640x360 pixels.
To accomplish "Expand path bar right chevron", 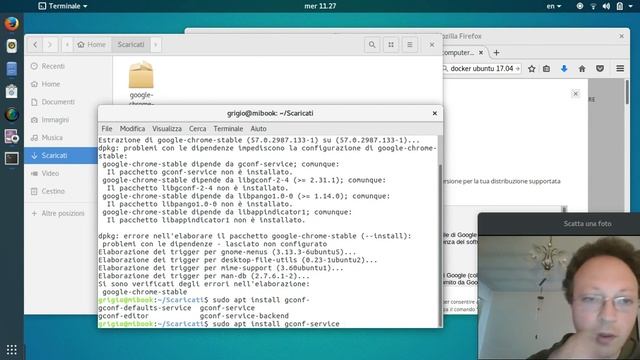I will pyautogui.click(x=156, y=44).
